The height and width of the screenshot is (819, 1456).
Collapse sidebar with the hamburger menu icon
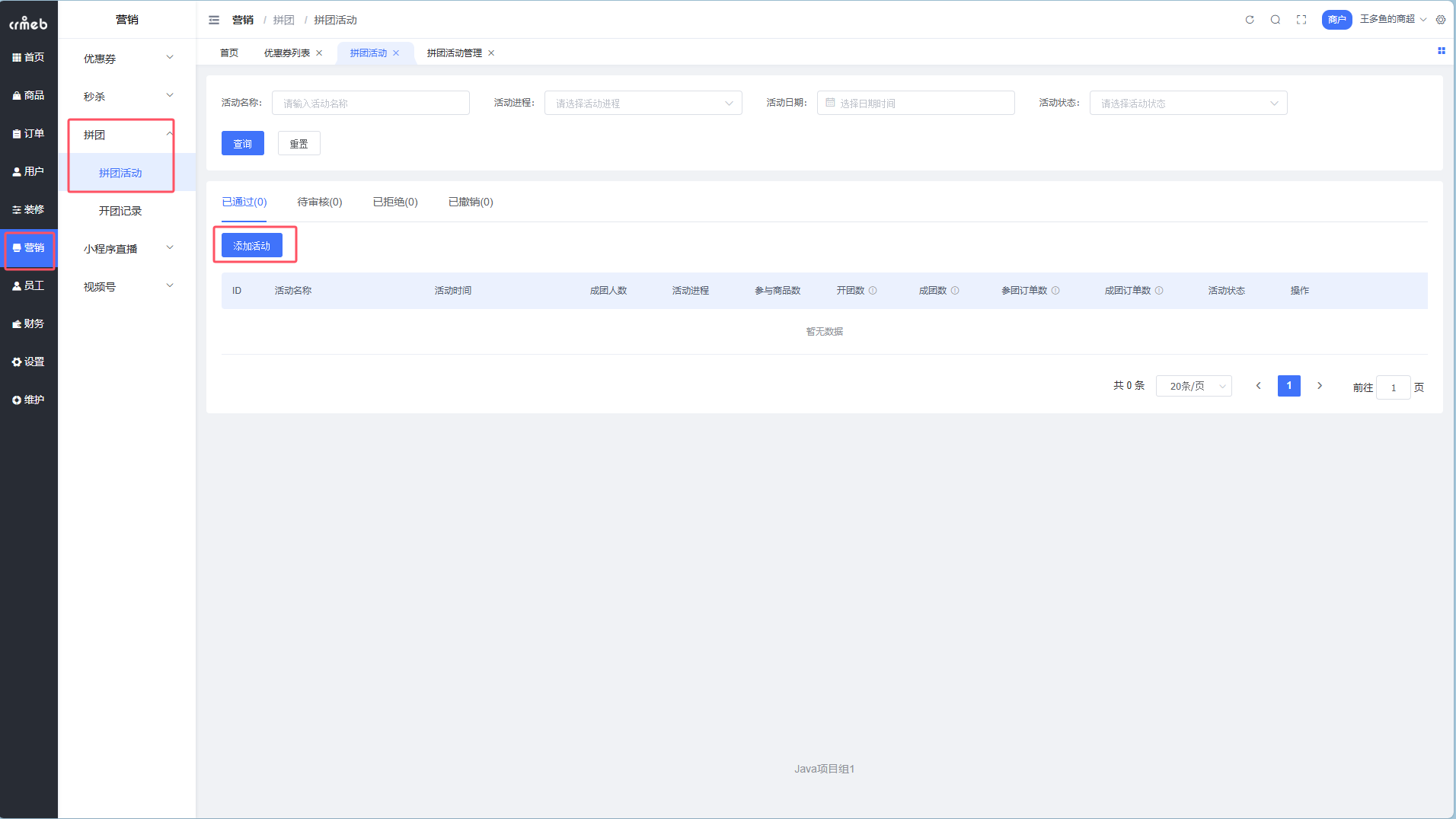pos(214,20)
